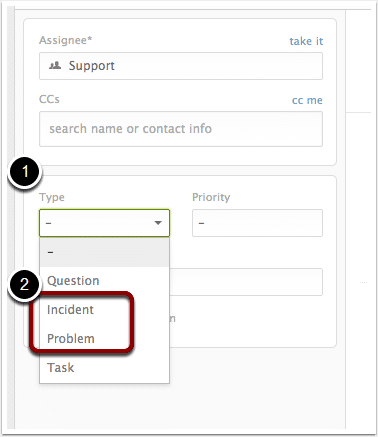Click the Type label
The image size is (378, 437).
(52, 197)
